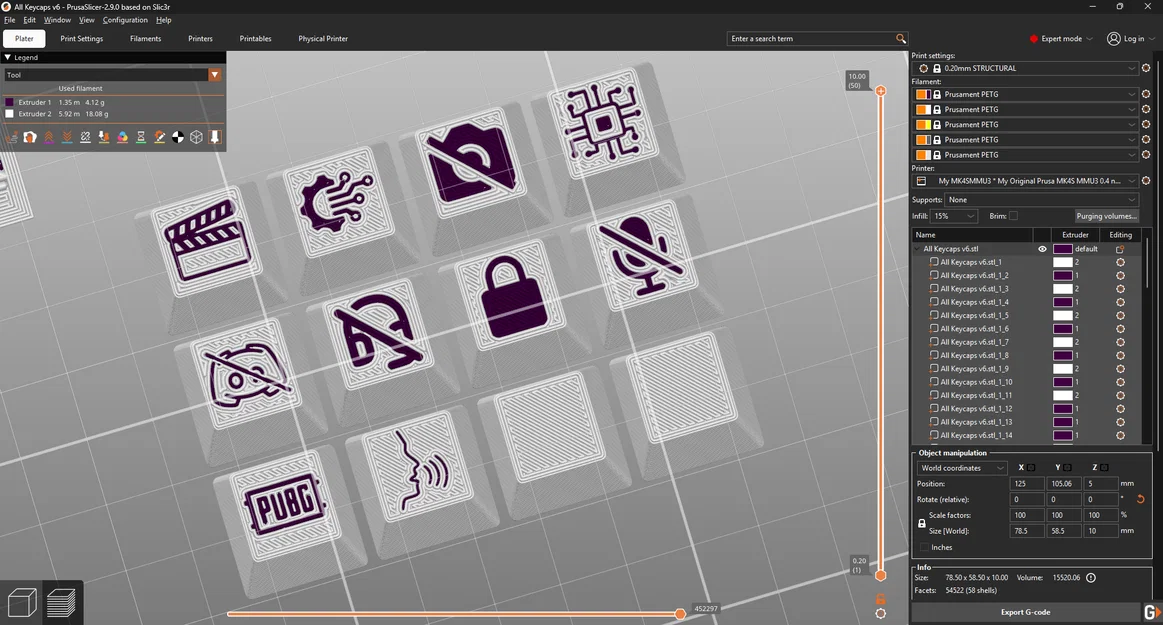Open Expert mode dropdown
The image size is (1163, 625).
pos(1061,39)
